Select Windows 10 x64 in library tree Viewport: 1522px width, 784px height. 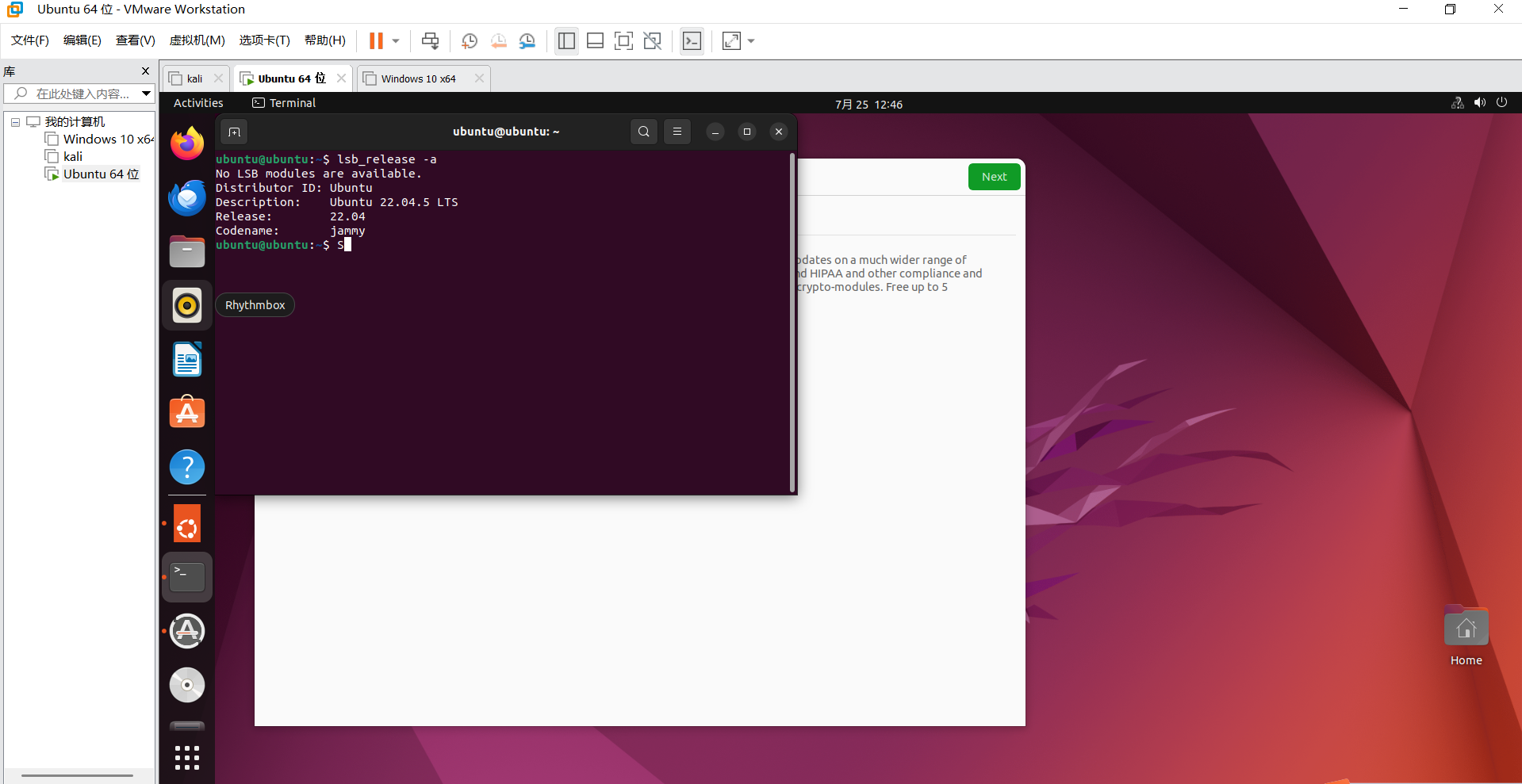click(x=101, y=140)
